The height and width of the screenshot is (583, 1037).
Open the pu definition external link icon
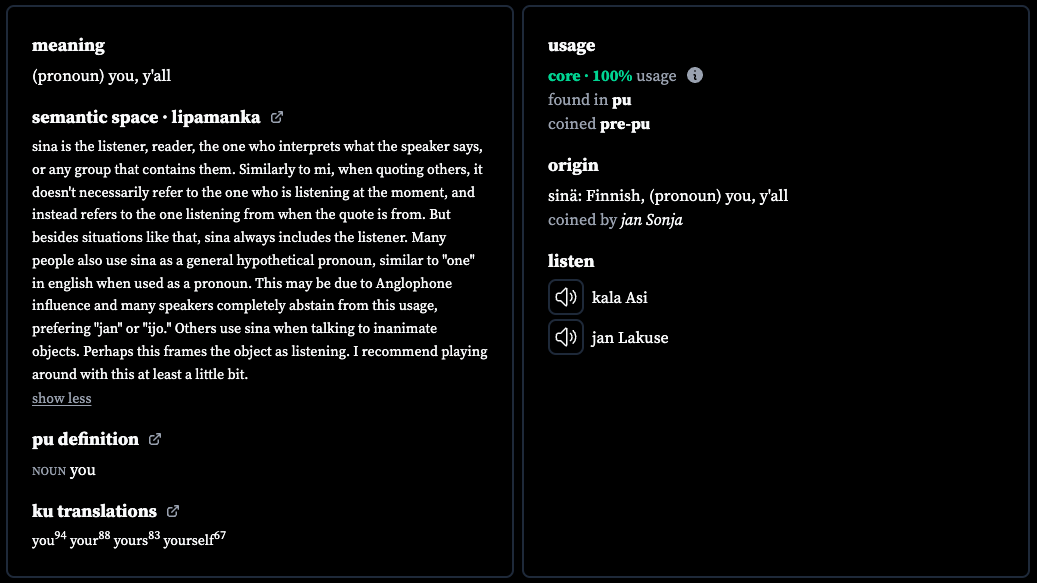[155, 439]
